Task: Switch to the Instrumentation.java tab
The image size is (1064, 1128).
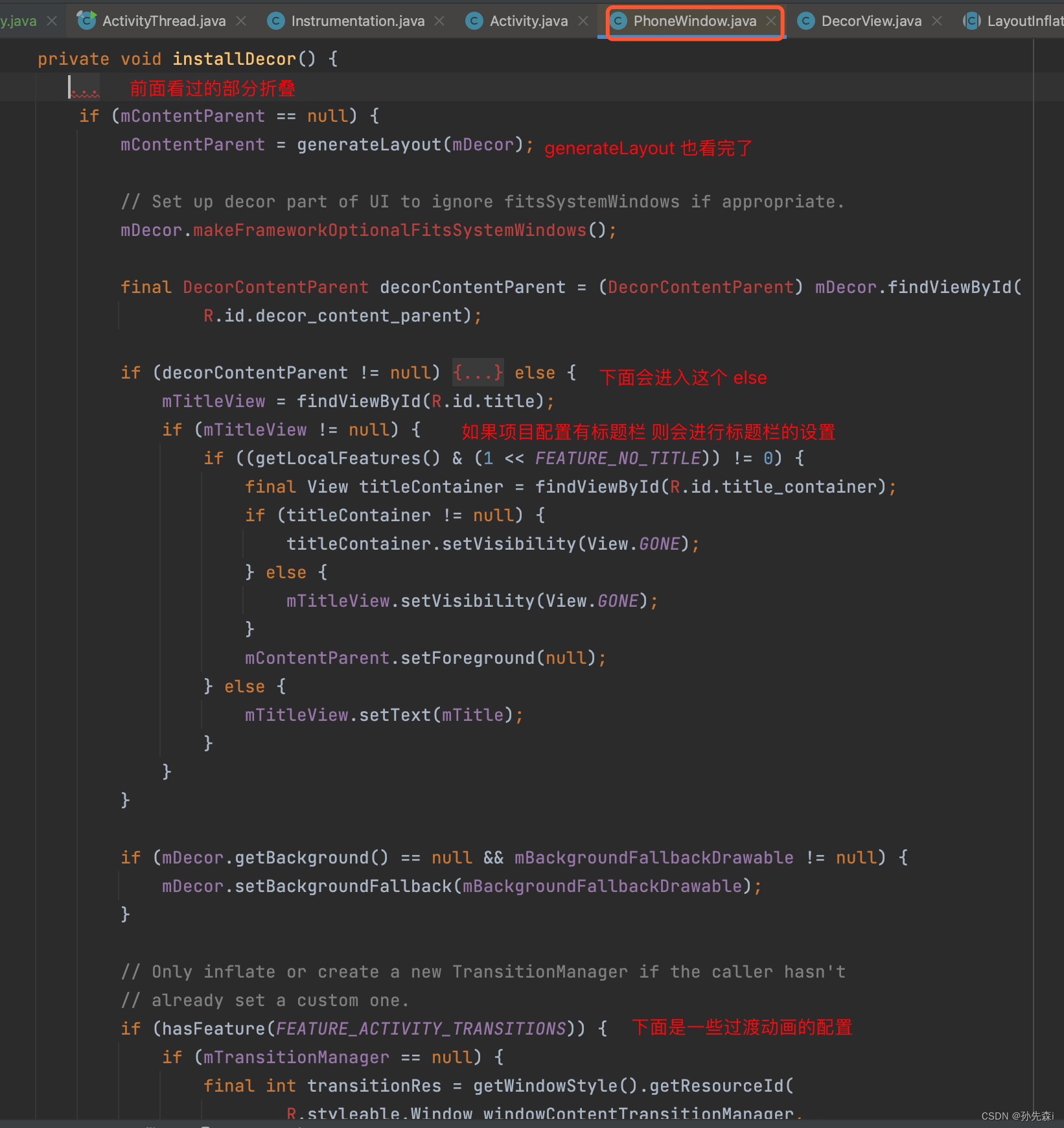Action: coord(358,21)
